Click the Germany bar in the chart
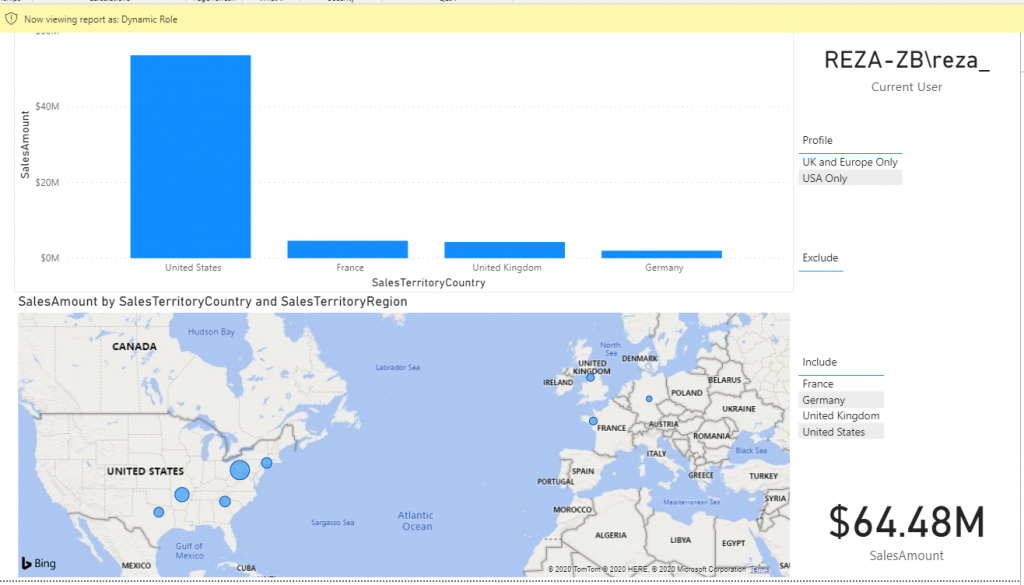Screen dimensions: 1024x585 tap(661, 254)
